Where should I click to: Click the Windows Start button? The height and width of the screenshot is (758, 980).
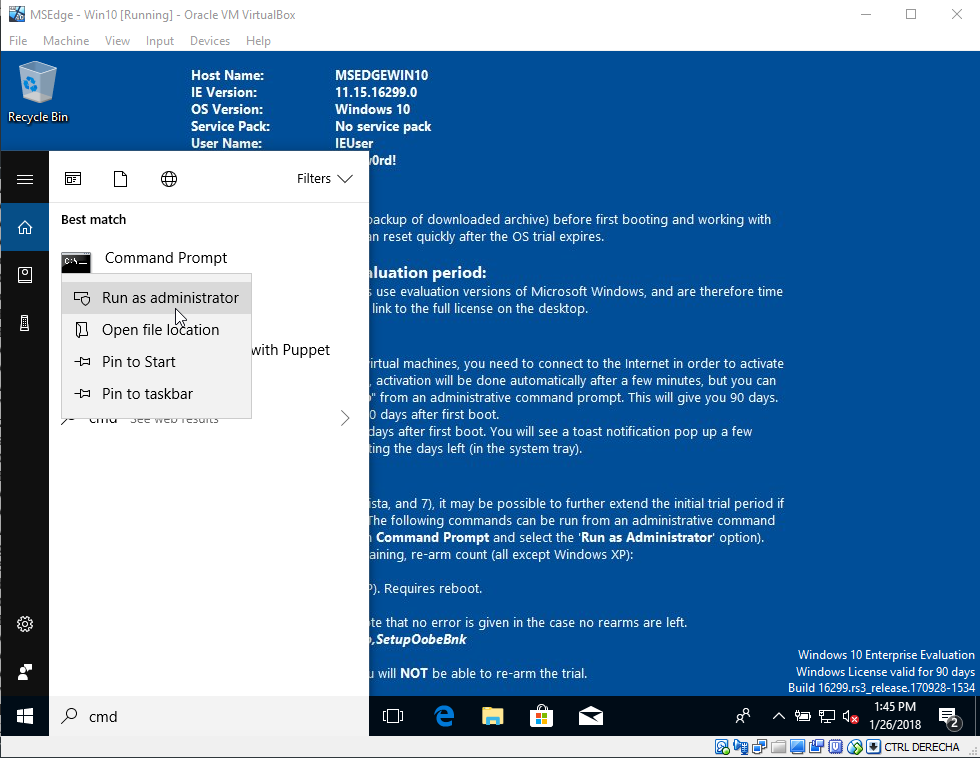(25, 716)
